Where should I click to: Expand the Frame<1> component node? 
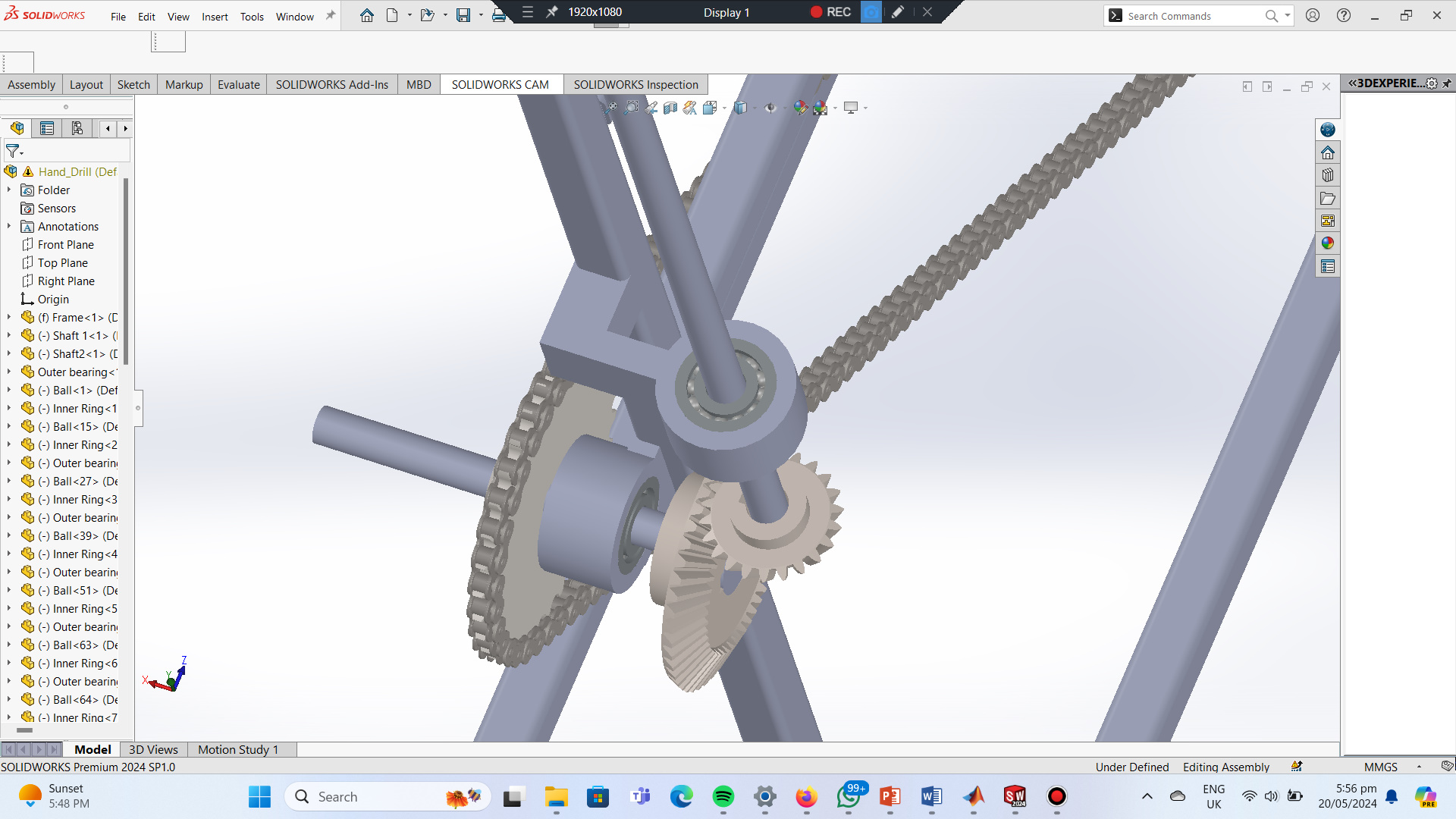tap(9, 318)
